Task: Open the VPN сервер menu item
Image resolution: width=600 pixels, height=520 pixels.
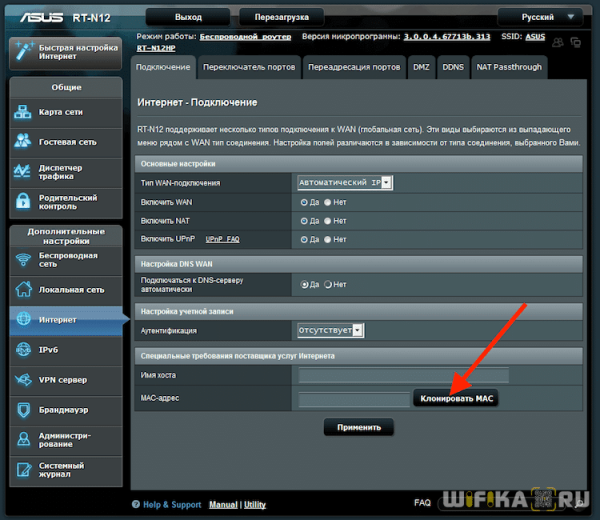Action: [x=66, y=380]
